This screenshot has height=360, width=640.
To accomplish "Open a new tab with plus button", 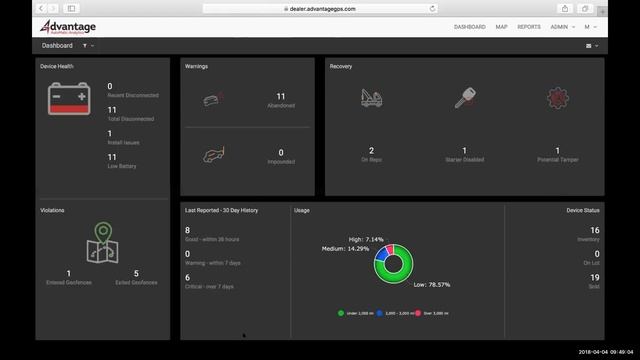I will (x=602, y=11).
